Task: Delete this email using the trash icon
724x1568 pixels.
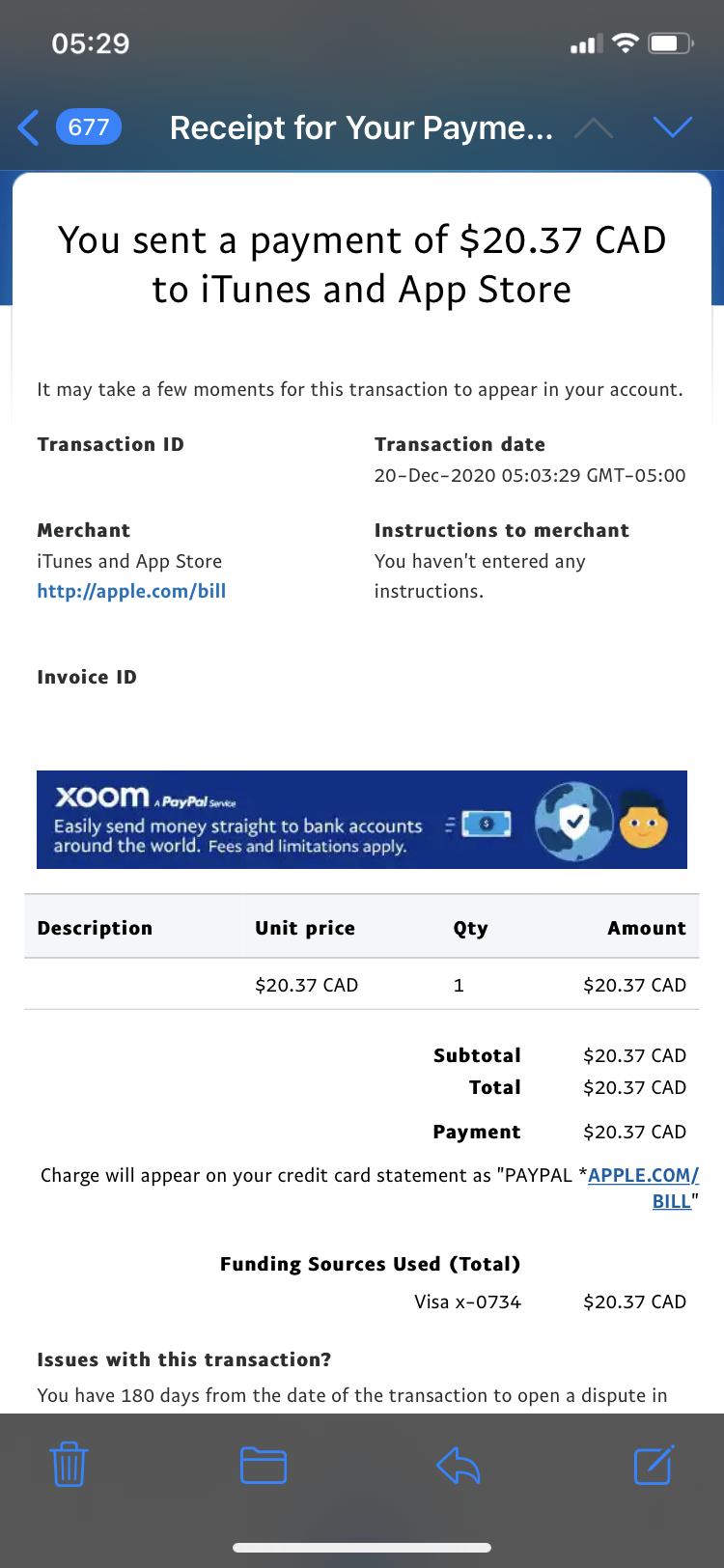Action: tap(69, 1465)
